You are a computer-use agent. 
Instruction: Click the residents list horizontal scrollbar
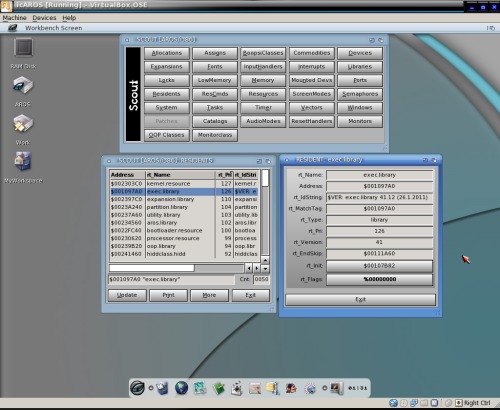[x=177, y=268]
